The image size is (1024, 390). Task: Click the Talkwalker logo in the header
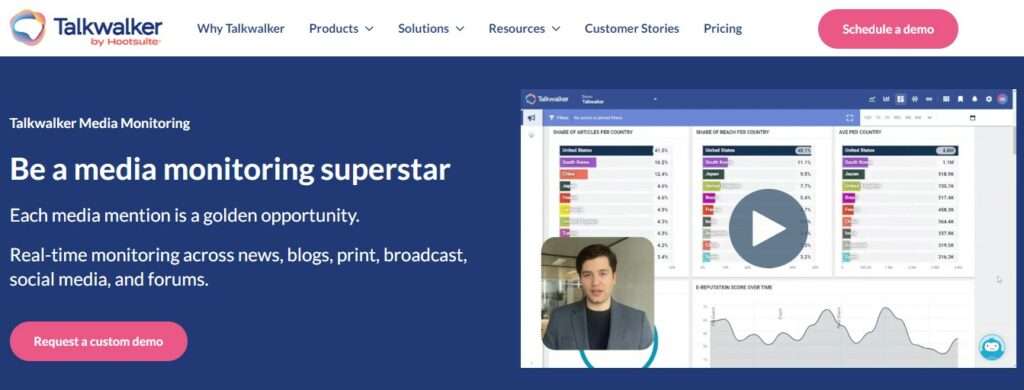pyautogui.click(x=86, y=28)
